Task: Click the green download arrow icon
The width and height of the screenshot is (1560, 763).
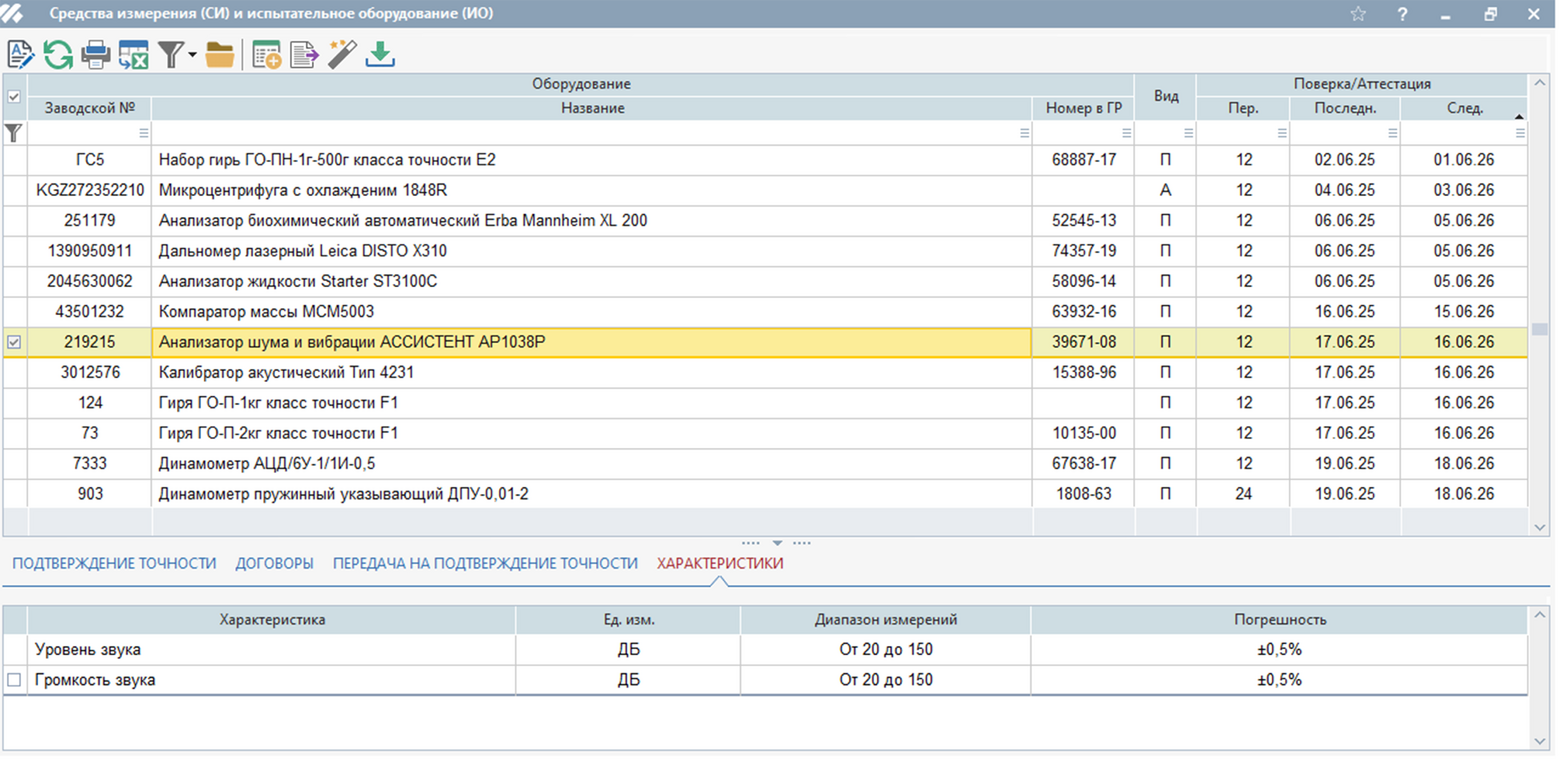Action: point(380,54)
